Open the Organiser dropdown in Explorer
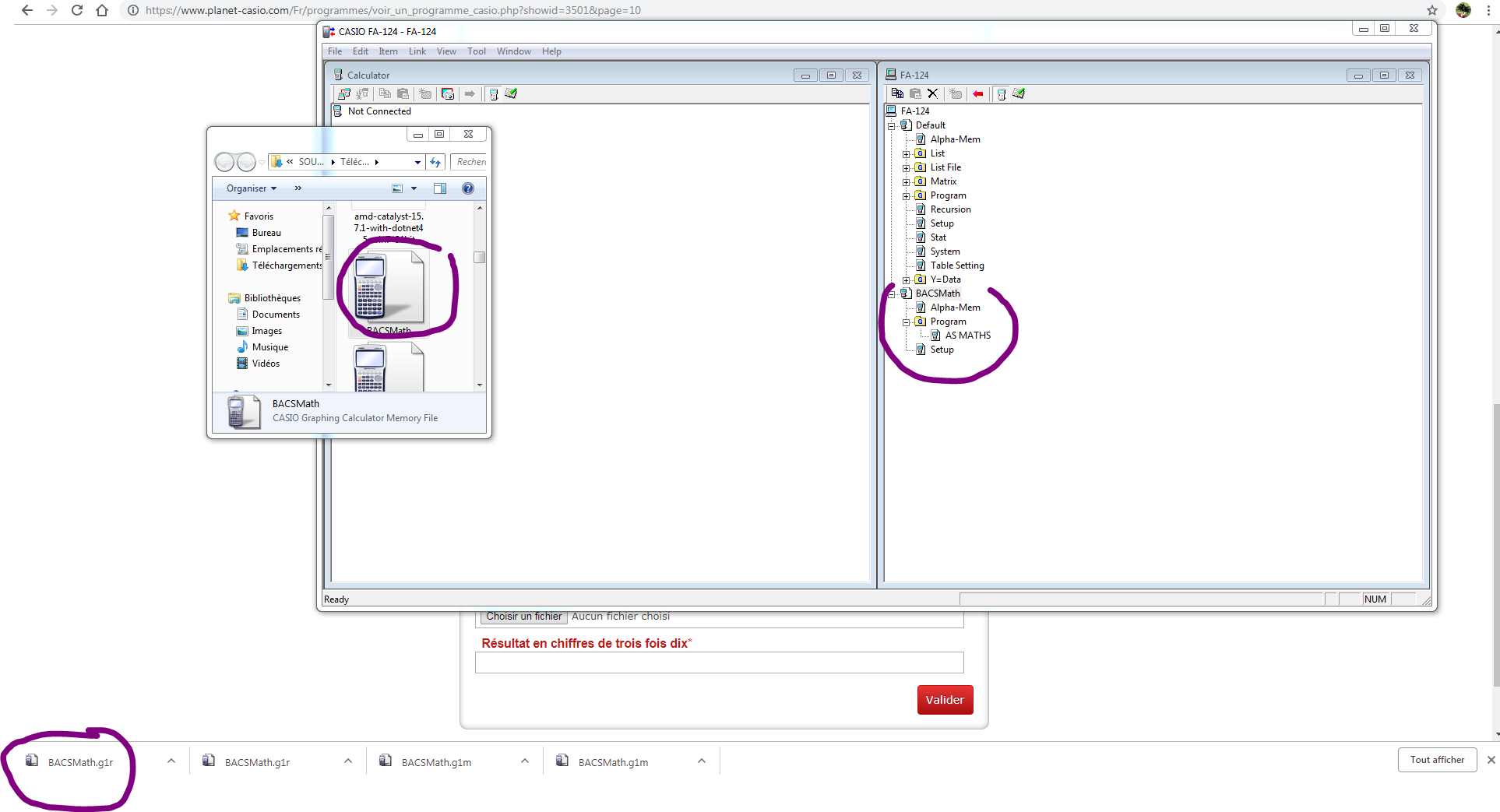This screenshot has width=1500, height=812. click(252, 188)
